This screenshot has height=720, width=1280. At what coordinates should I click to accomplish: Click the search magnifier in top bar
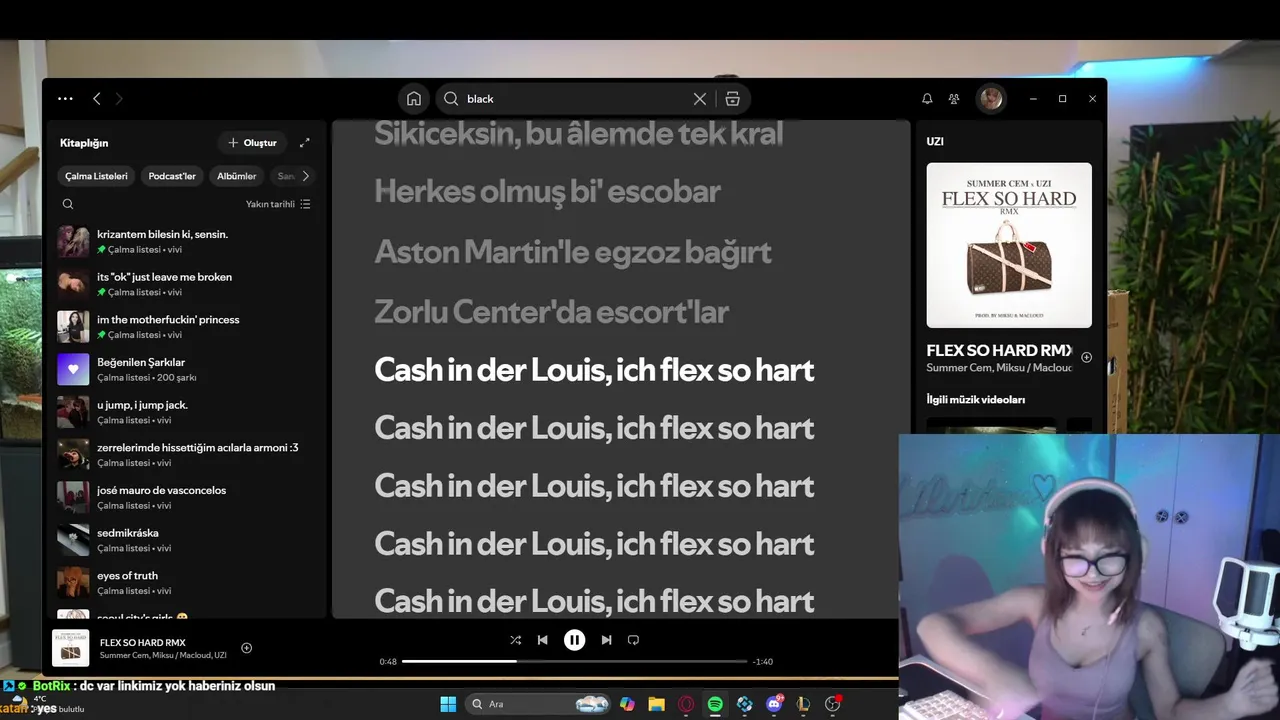click(x=451, y=99)
